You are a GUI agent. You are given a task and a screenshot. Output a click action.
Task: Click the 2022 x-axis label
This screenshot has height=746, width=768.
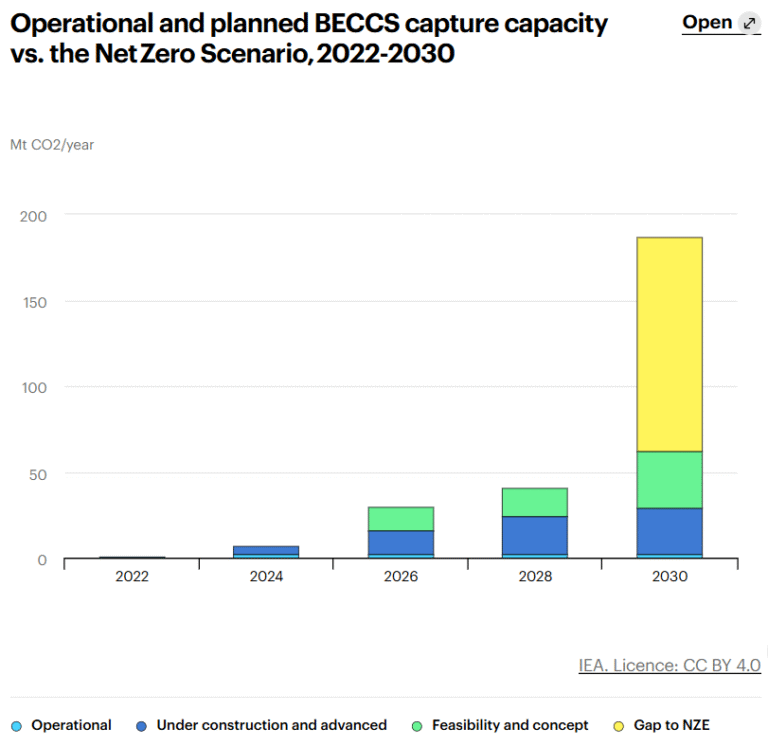132,576
